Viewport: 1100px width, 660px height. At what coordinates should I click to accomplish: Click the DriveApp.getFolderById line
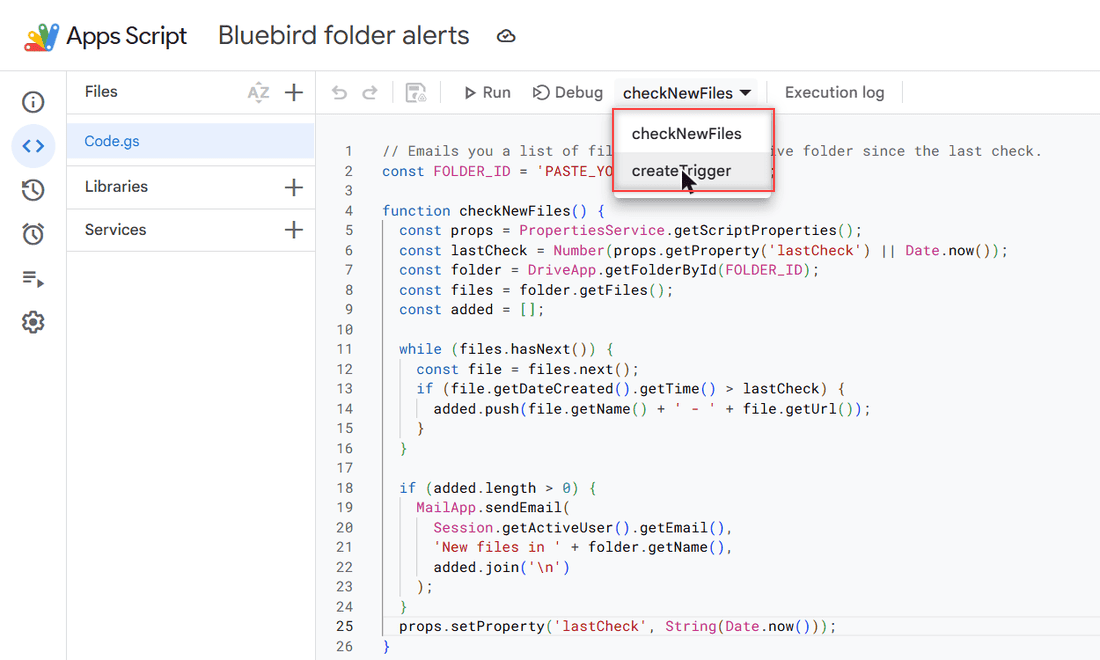(609, 270)
